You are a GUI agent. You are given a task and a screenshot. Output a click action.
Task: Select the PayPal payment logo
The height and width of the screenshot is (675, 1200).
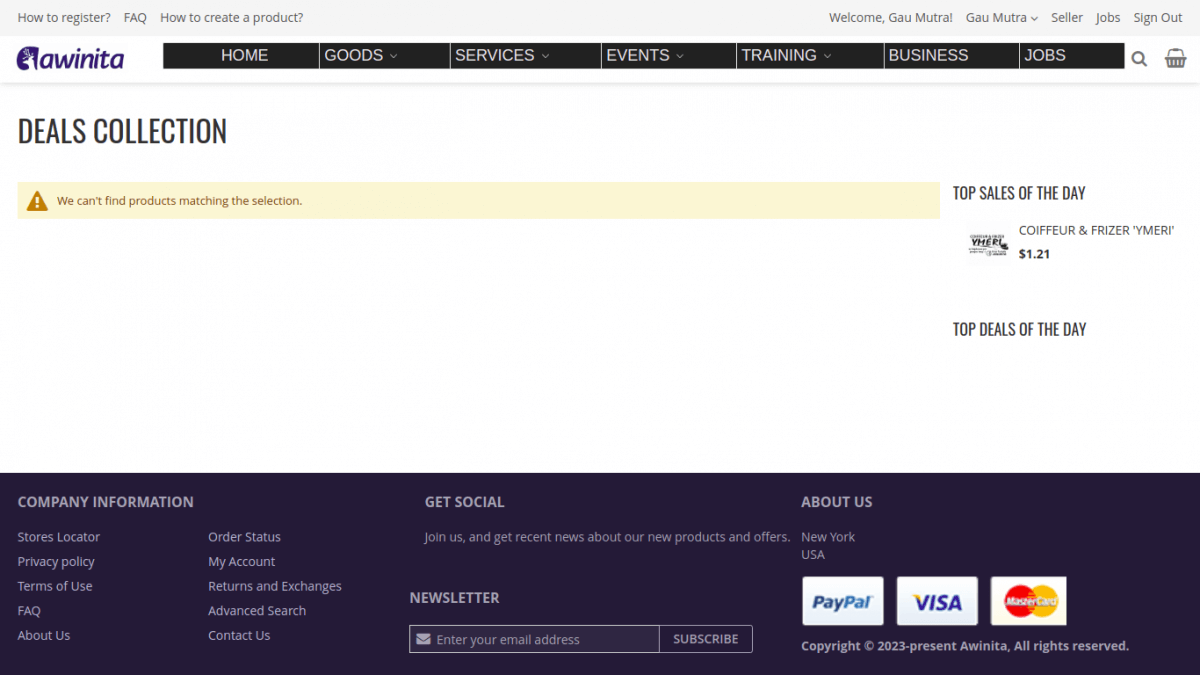coord(843,601)
